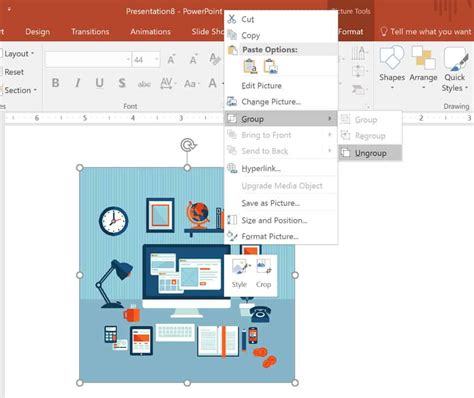Image resolution: width=474 pixels, height=398 pixels.
Task: Click the Reset slide button
Action: (x=13, y=72)
